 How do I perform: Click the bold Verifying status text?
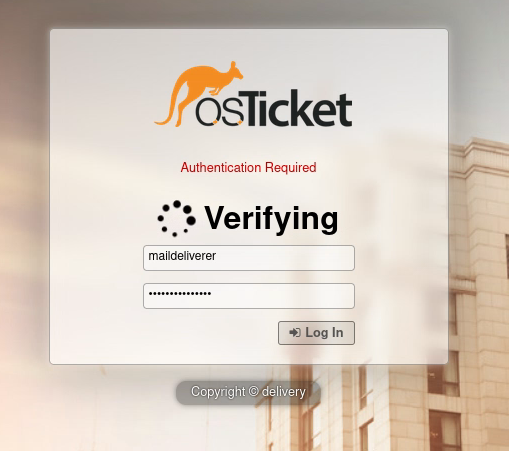coord(271,219)
